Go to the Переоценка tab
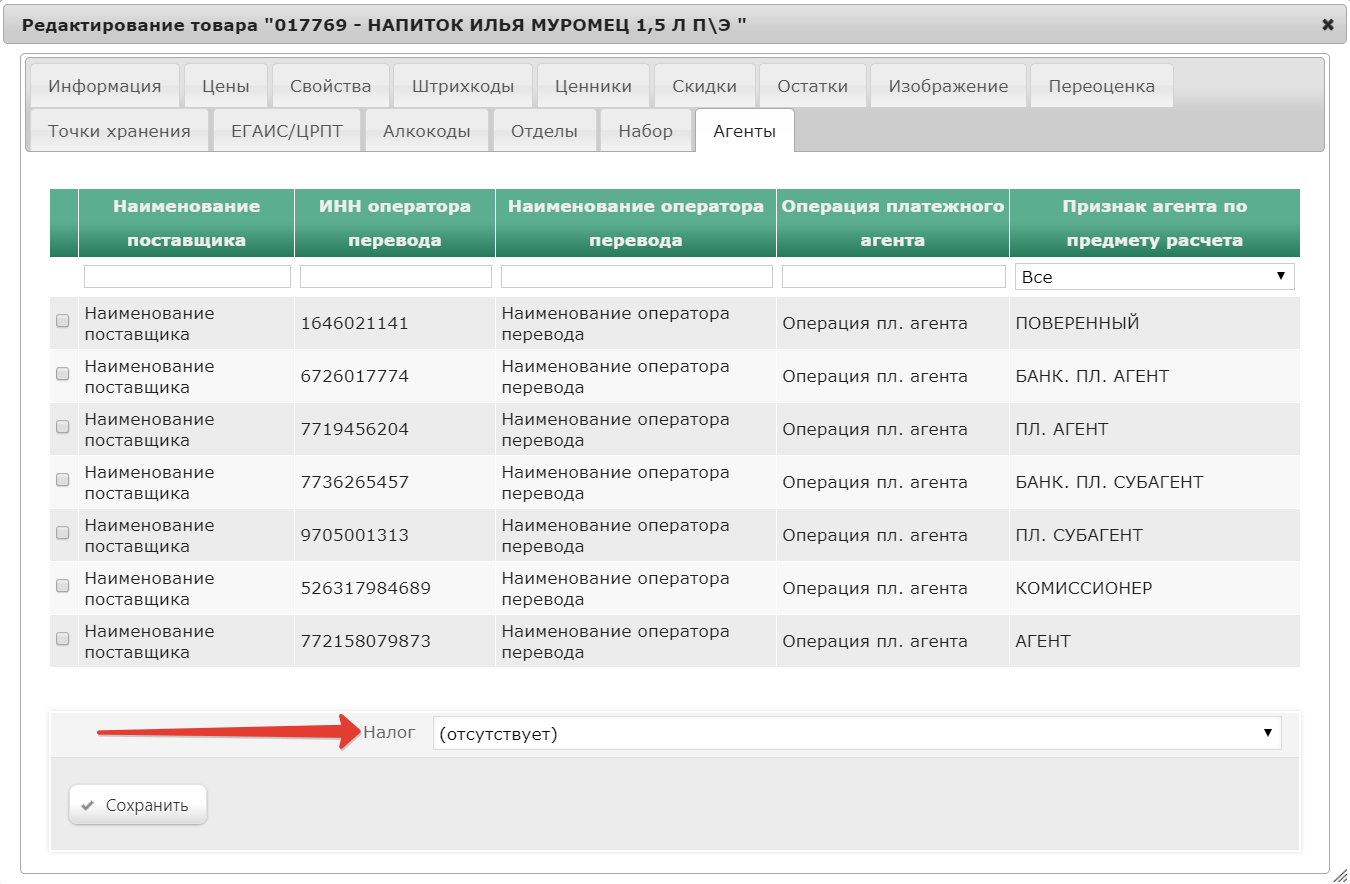 click(x=1102, y=86)
